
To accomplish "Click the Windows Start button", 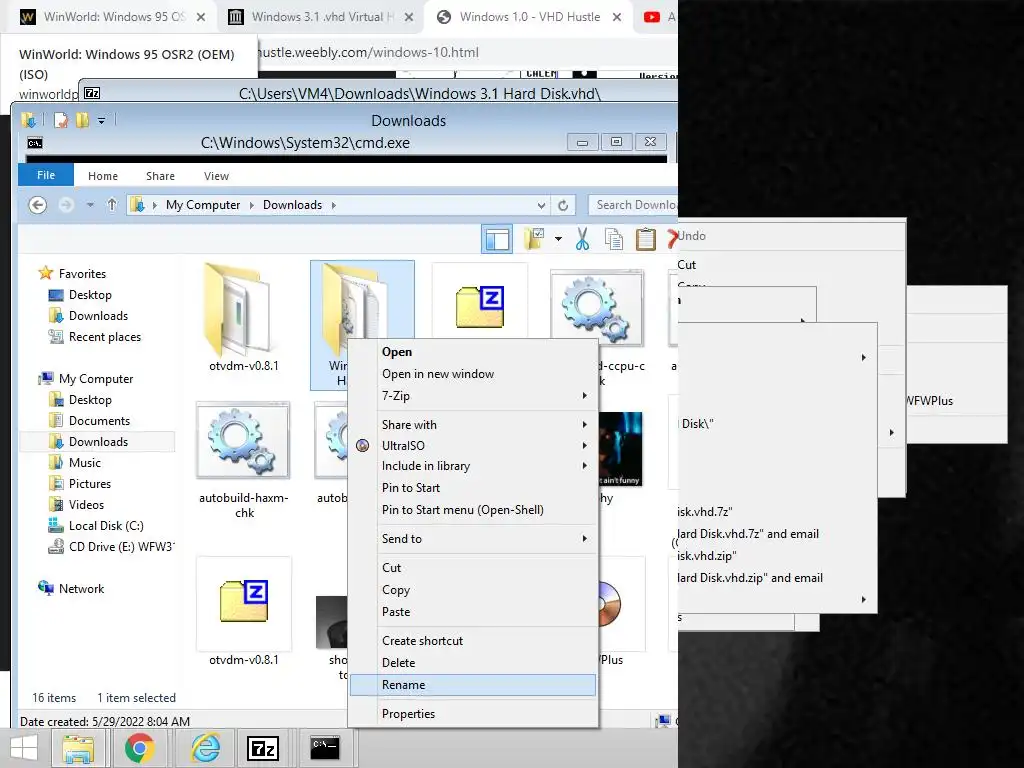I will pos(24,748).
